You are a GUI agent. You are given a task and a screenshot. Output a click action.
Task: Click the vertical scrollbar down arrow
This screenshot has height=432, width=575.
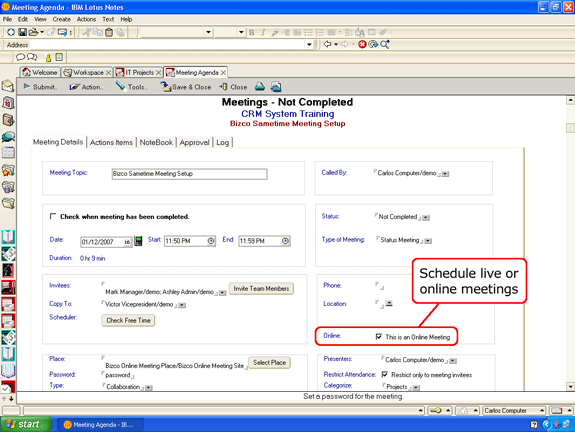(570, 386)
